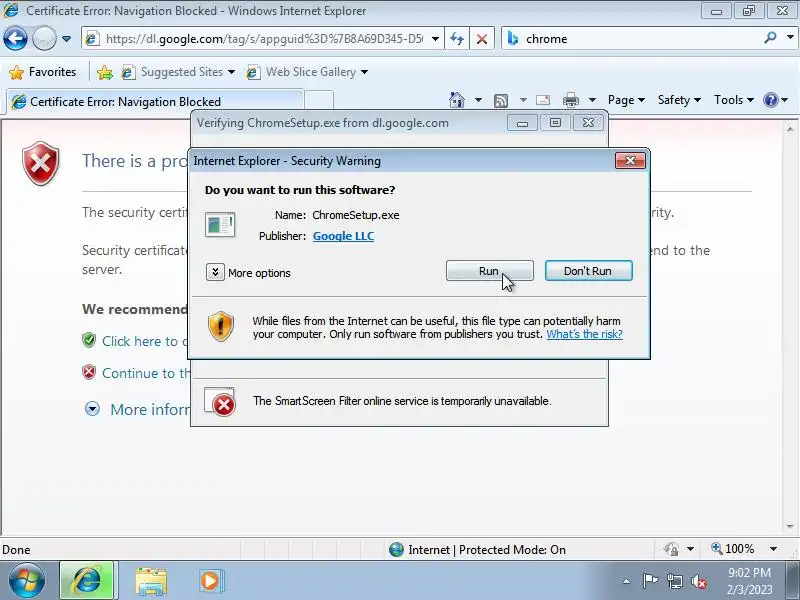Click the Print icon

[x=571, y=100]
